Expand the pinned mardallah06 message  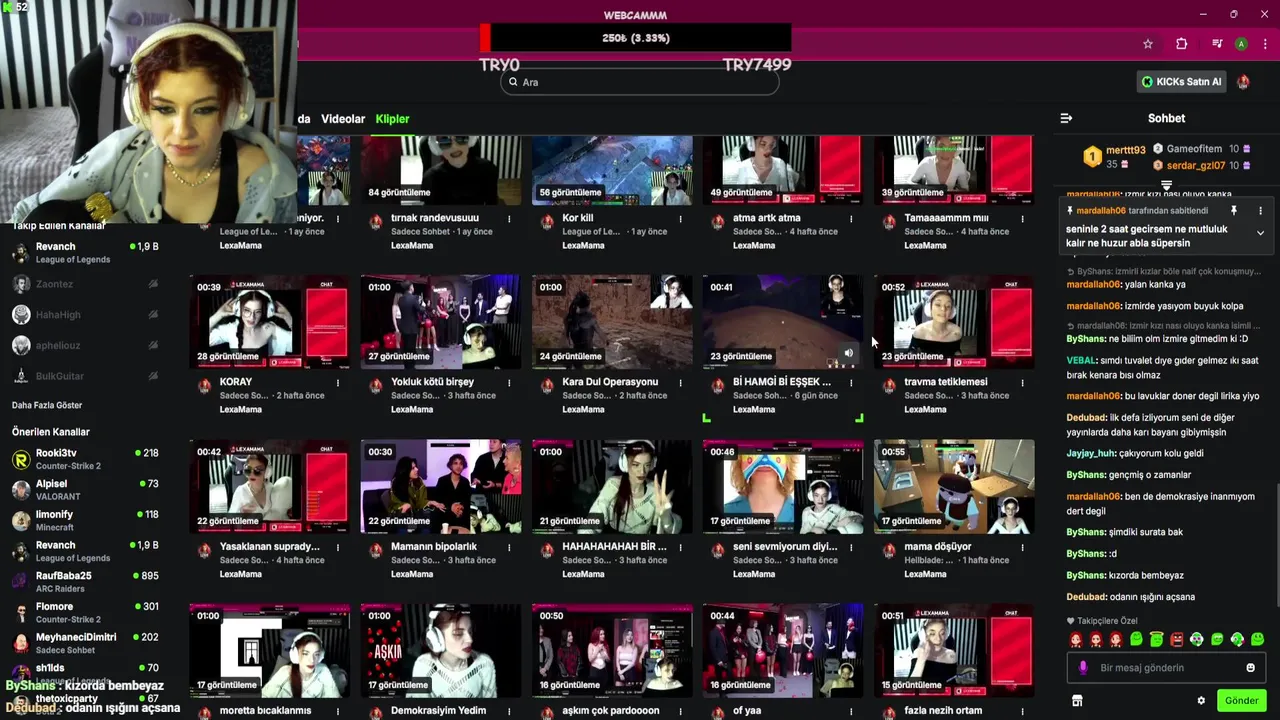coord(1260,233)
